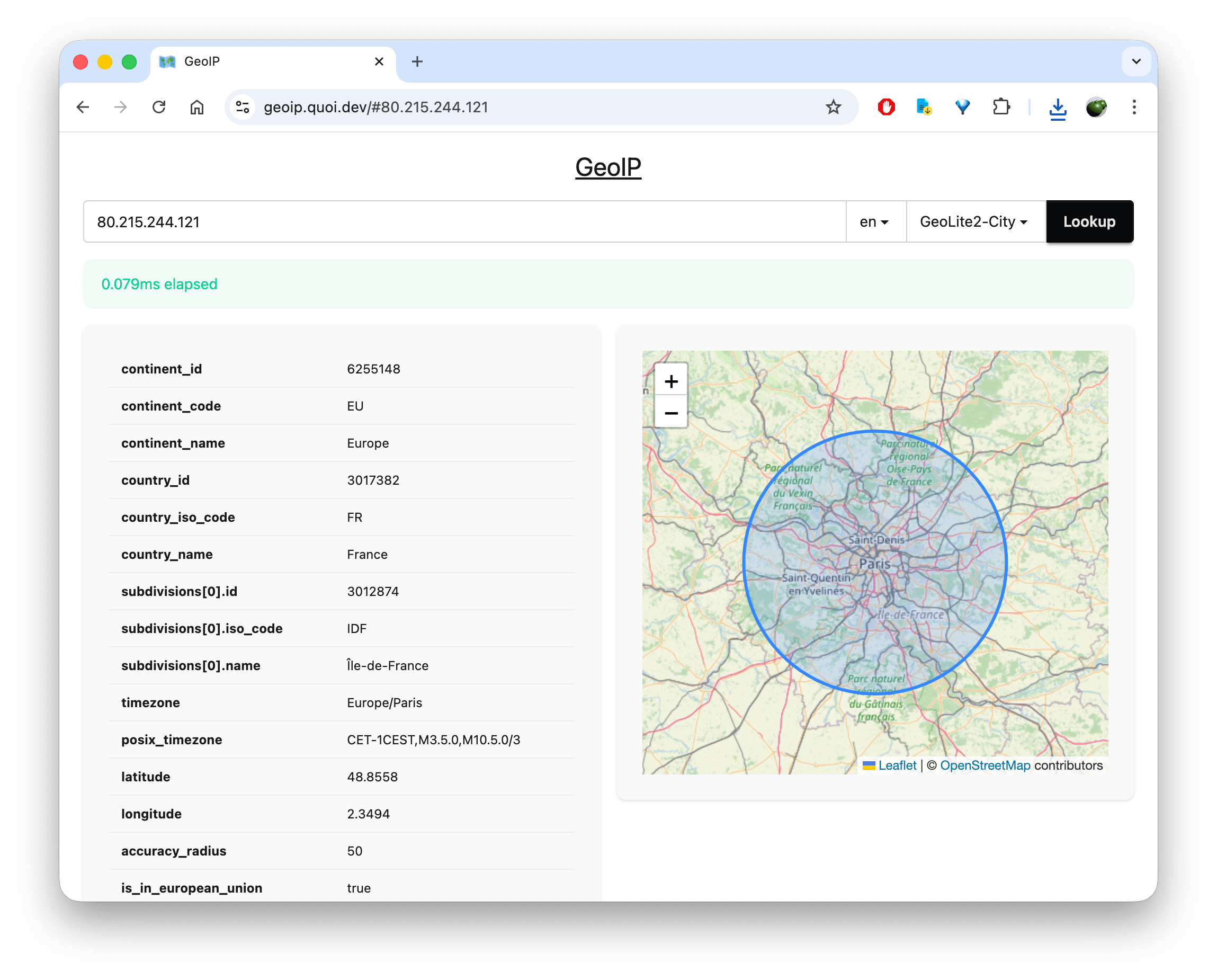Screen dimensions: 1217x980
Task: Click the home icon in the toolbar
Action: (197, 107)
